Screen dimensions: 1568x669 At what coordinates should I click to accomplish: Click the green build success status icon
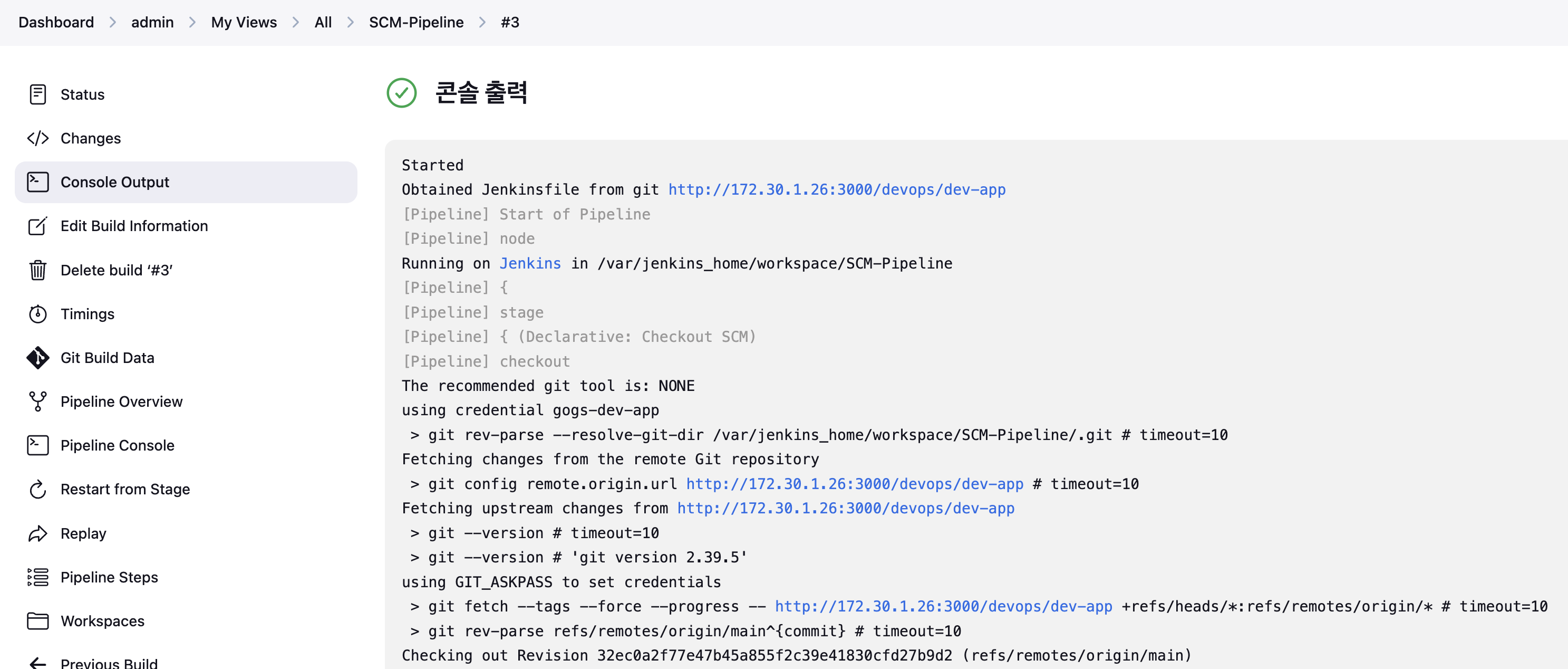(x=402, y=93)
